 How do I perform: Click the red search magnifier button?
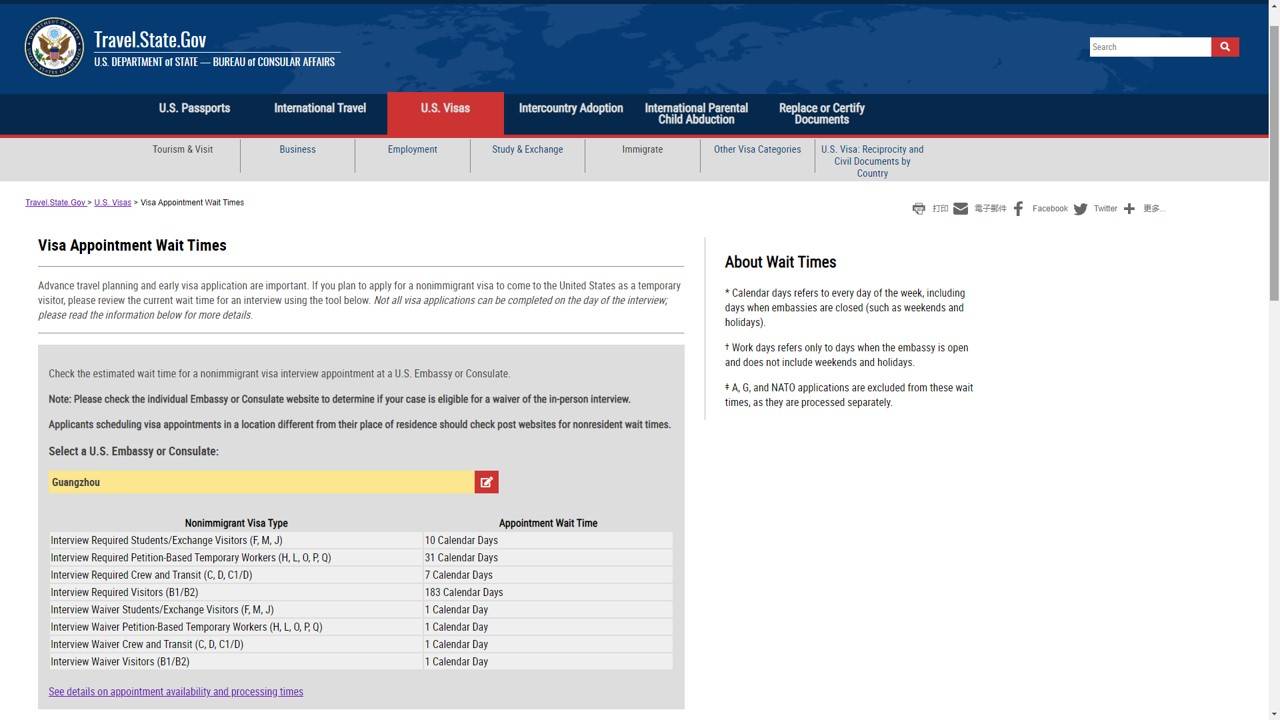pos(1225,47)
